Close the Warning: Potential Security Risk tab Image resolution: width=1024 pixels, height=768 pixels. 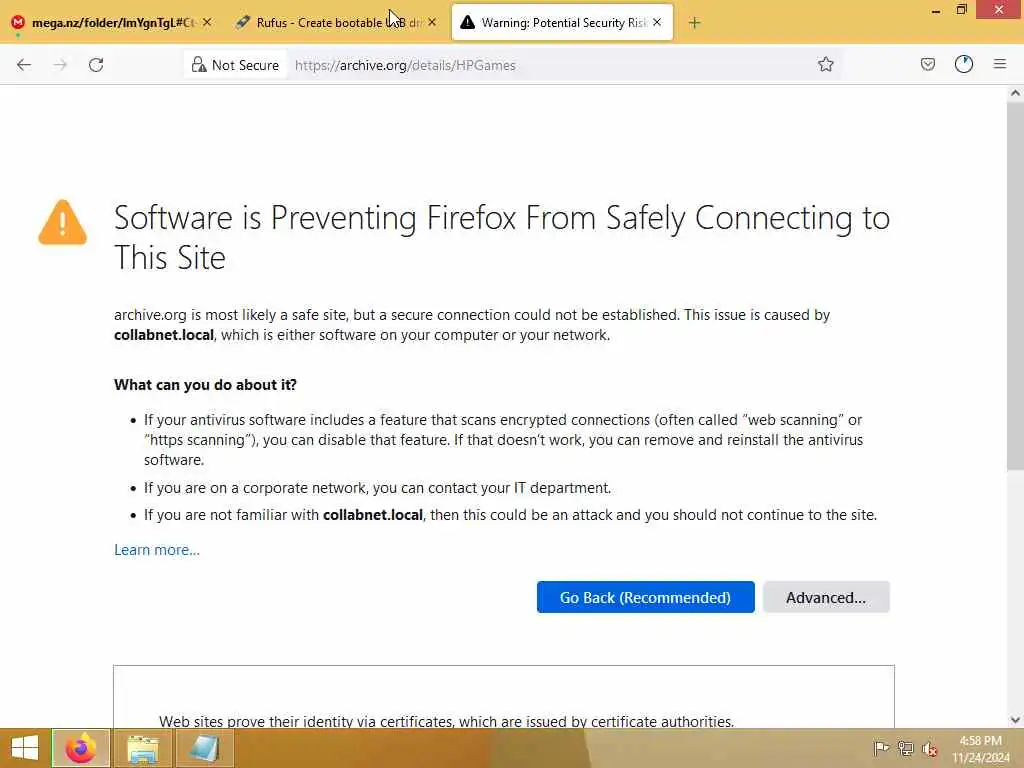tap(657, 22)
